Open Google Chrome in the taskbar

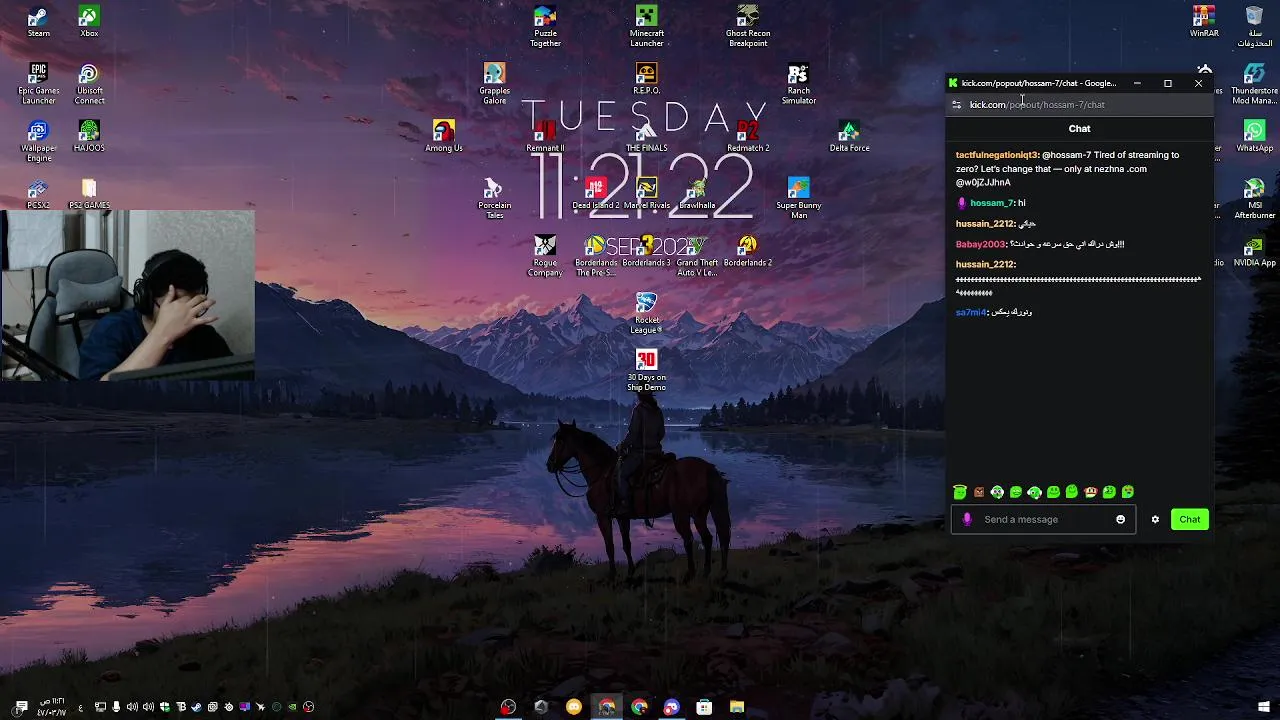pyautogui.click(x=639, y=707)
